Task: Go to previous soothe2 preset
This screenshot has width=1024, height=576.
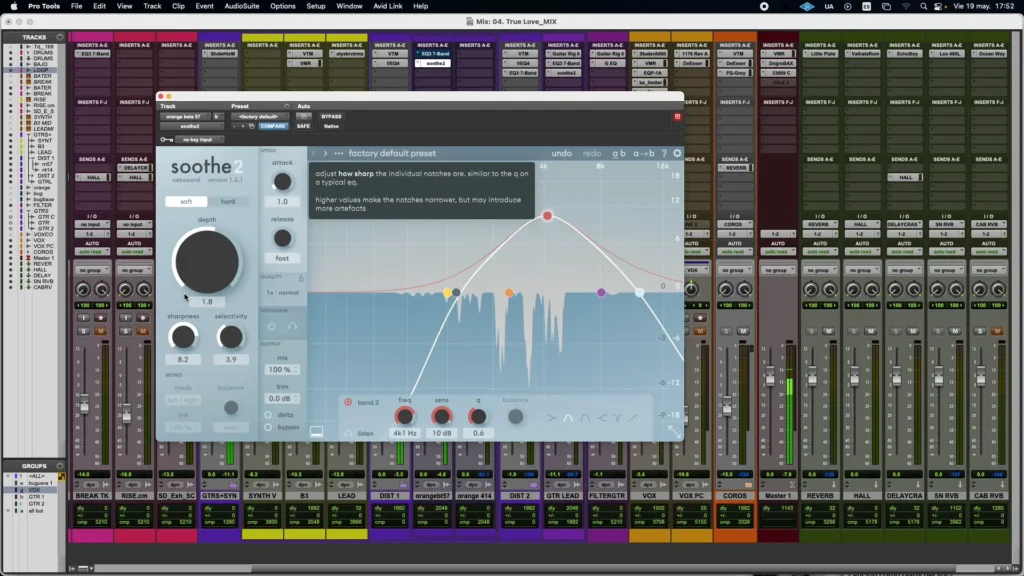Action: click(x=313, y=153)
